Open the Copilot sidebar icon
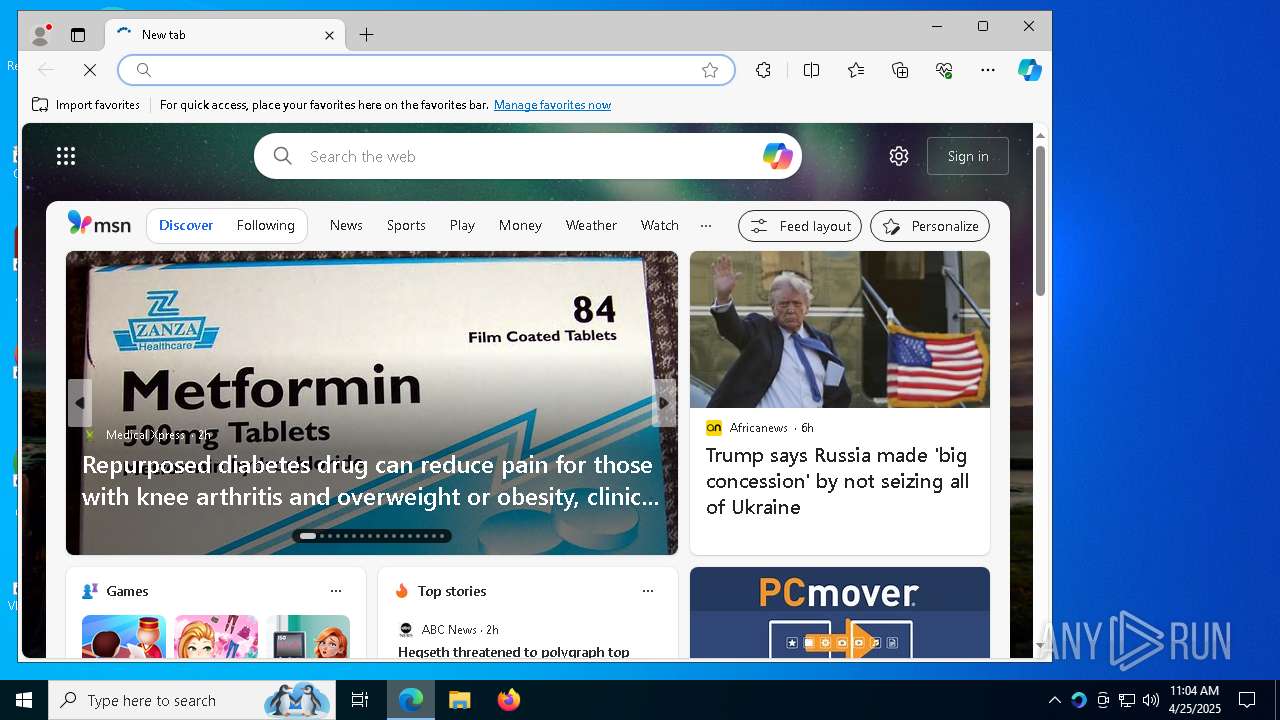Viewport: 1280px width, 720px height. pos(1029,70)
